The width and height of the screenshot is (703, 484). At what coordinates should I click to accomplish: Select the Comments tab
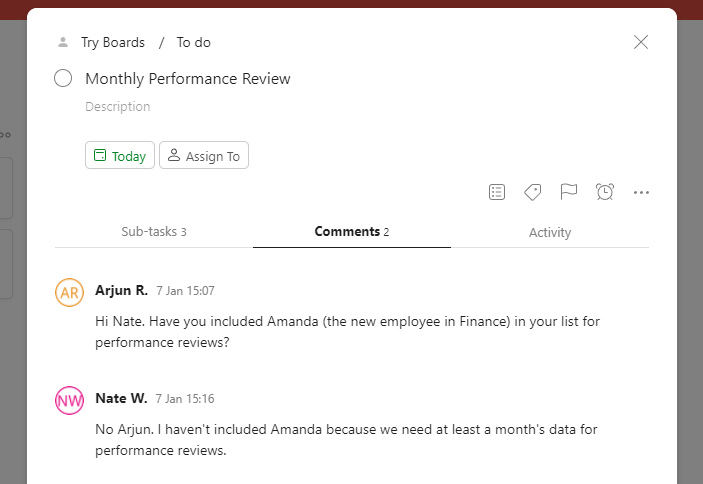pos(351,232)
